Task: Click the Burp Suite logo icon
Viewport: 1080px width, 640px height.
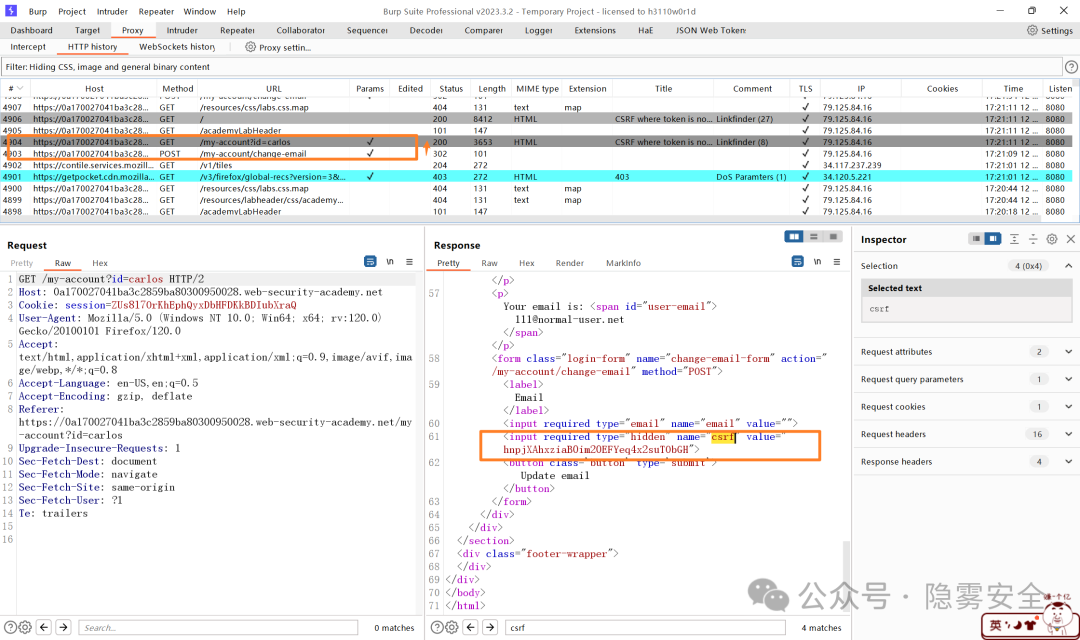Action: click(x=10, y=11)
